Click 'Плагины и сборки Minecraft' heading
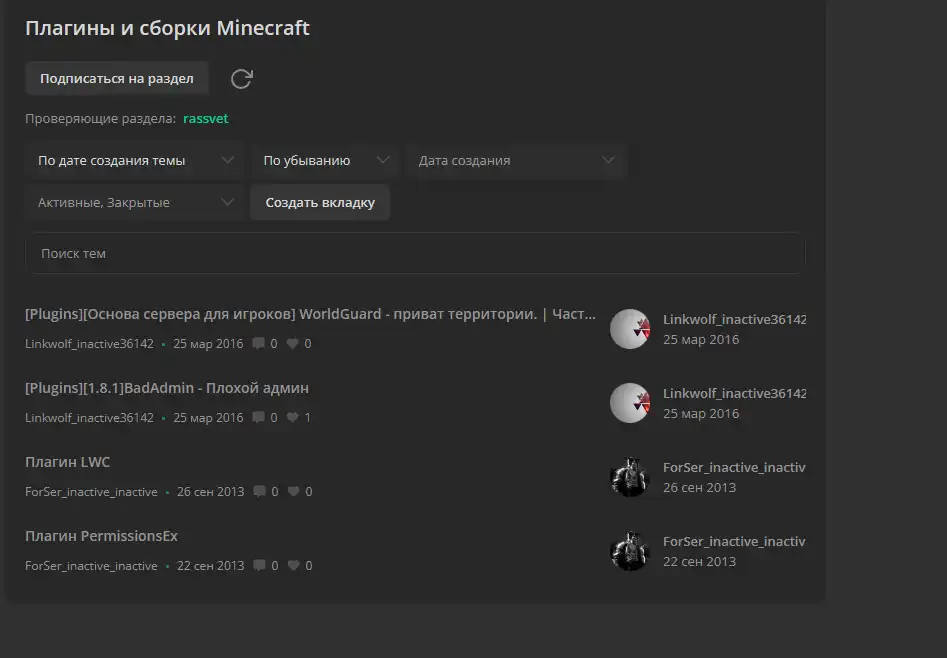The image size is (947, 658). tap(167, 28)
